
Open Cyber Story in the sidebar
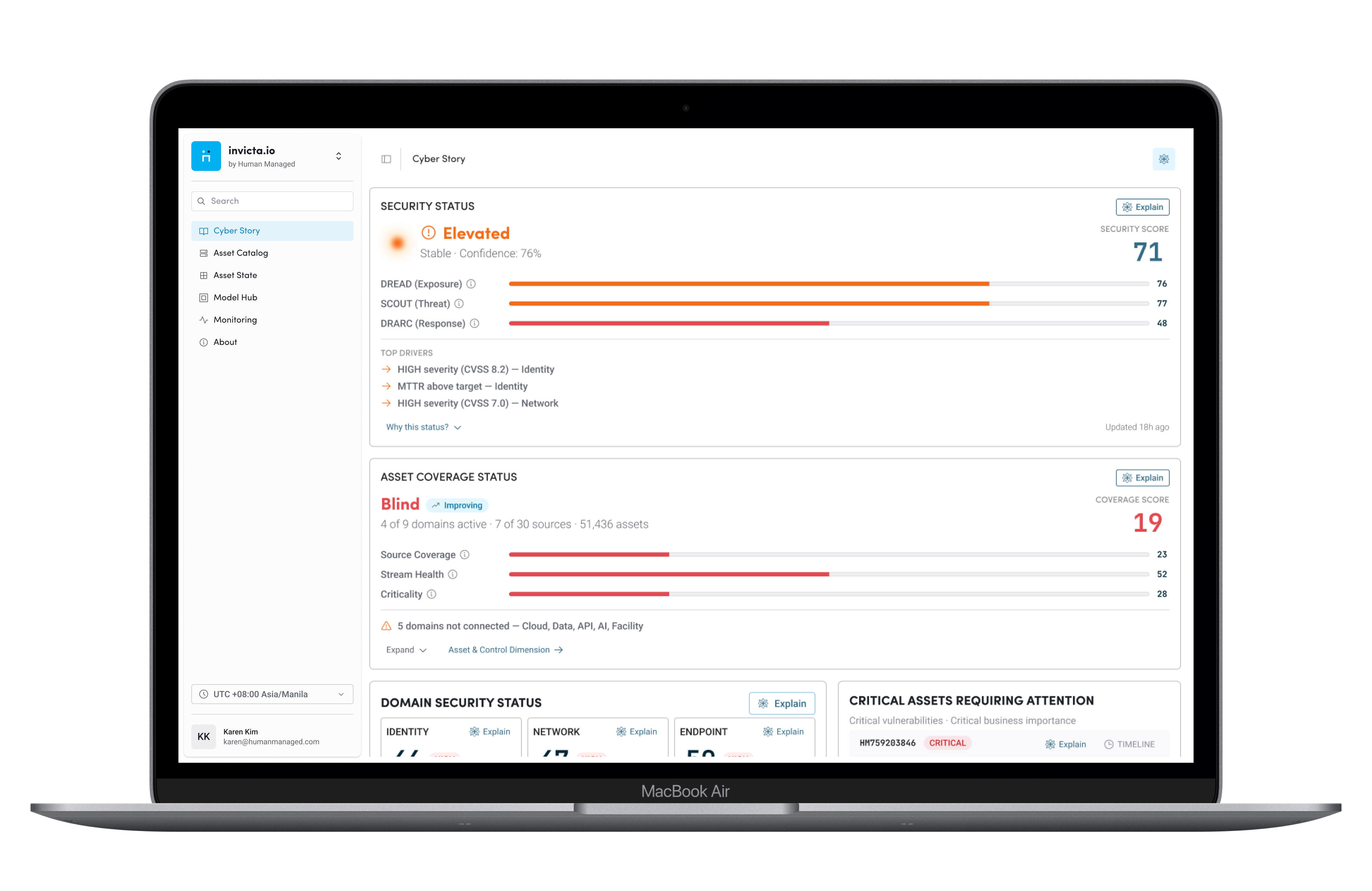coord(272,231)
